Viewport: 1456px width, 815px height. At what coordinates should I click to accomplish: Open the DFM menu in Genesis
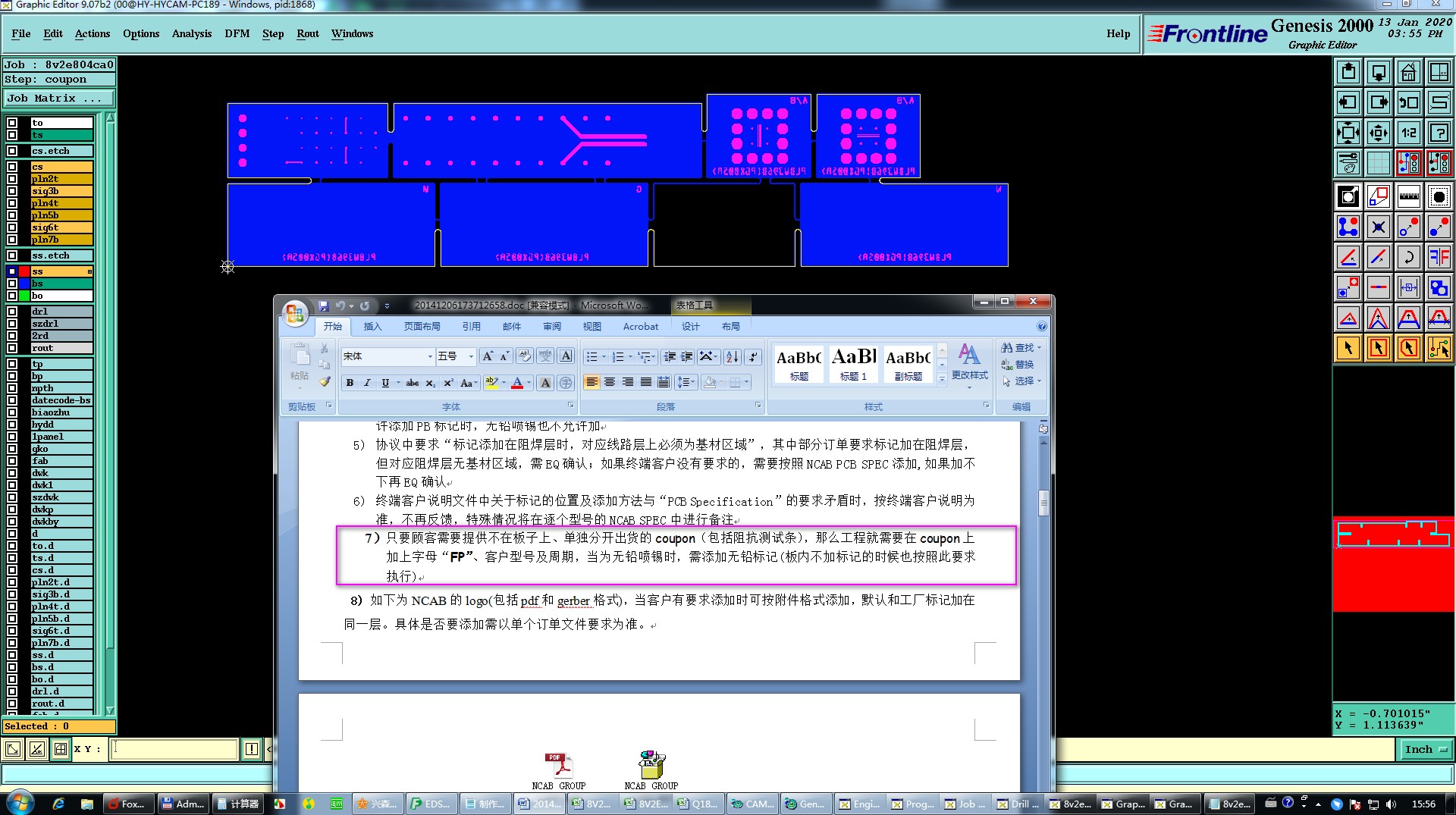[237, 34]
